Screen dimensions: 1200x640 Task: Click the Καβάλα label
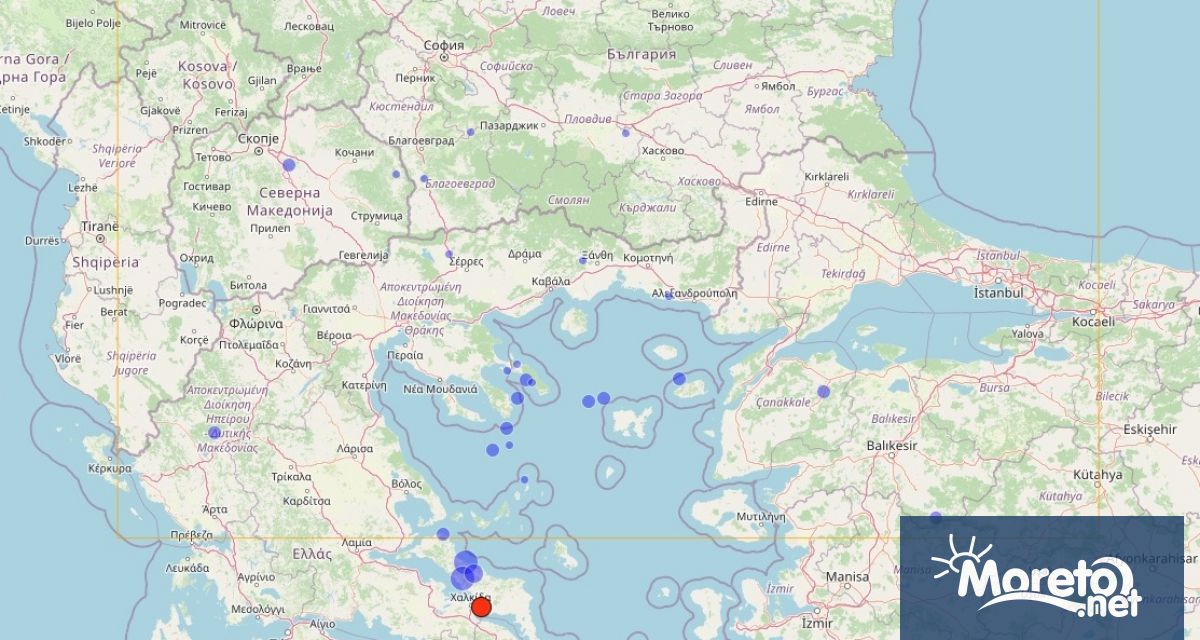(x=550, y=281)
